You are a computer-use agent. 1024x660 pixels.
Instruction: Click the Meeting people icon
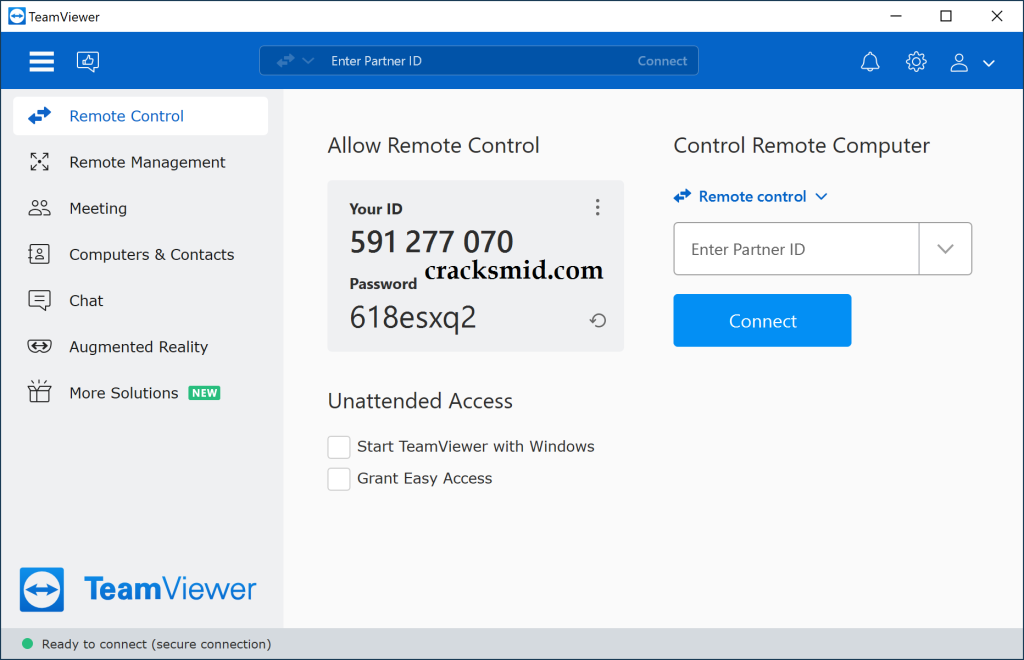click(39, 208)
